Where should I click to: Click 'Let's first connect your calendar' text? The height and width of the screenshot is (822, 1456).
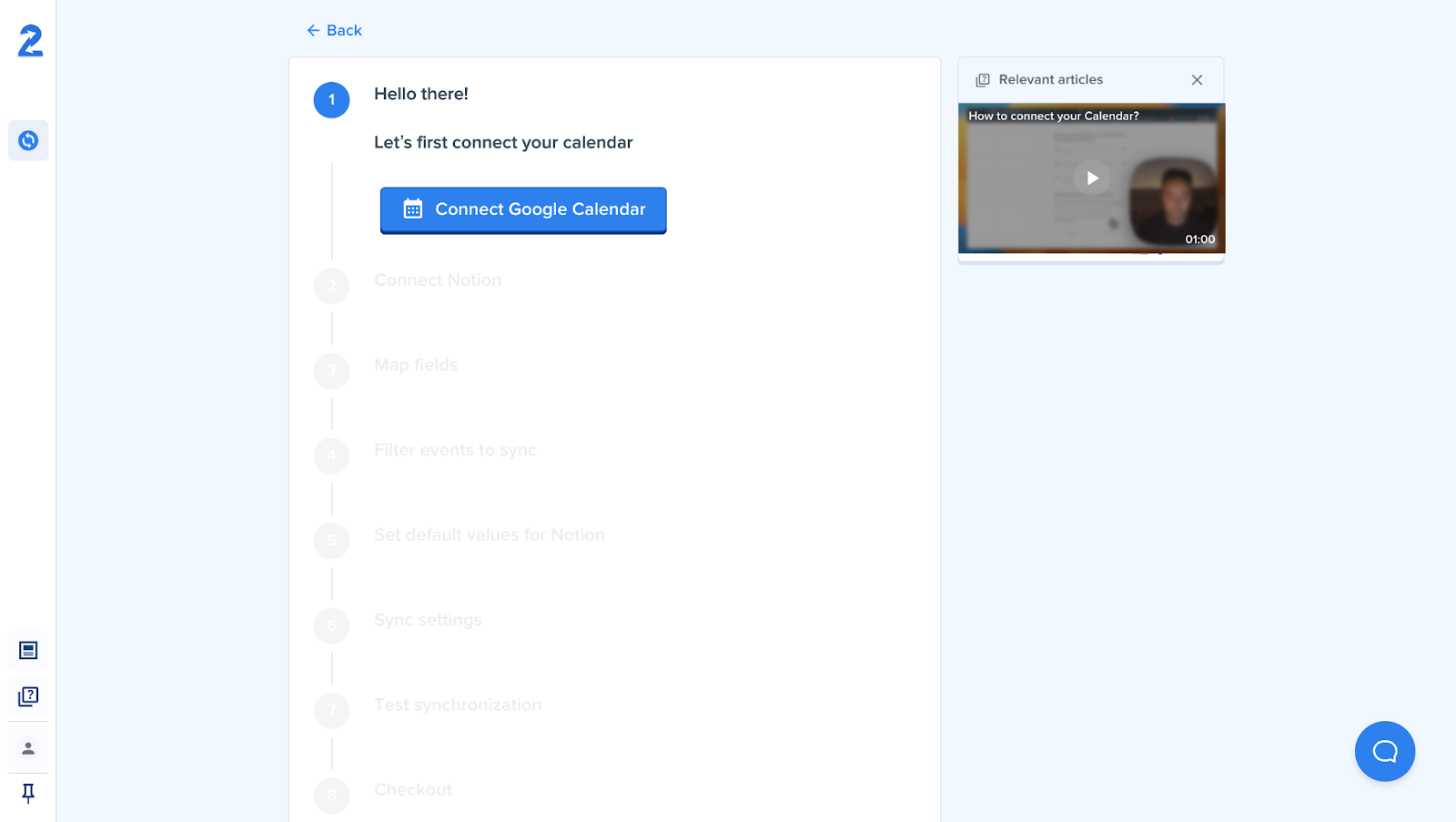[503, 142]
